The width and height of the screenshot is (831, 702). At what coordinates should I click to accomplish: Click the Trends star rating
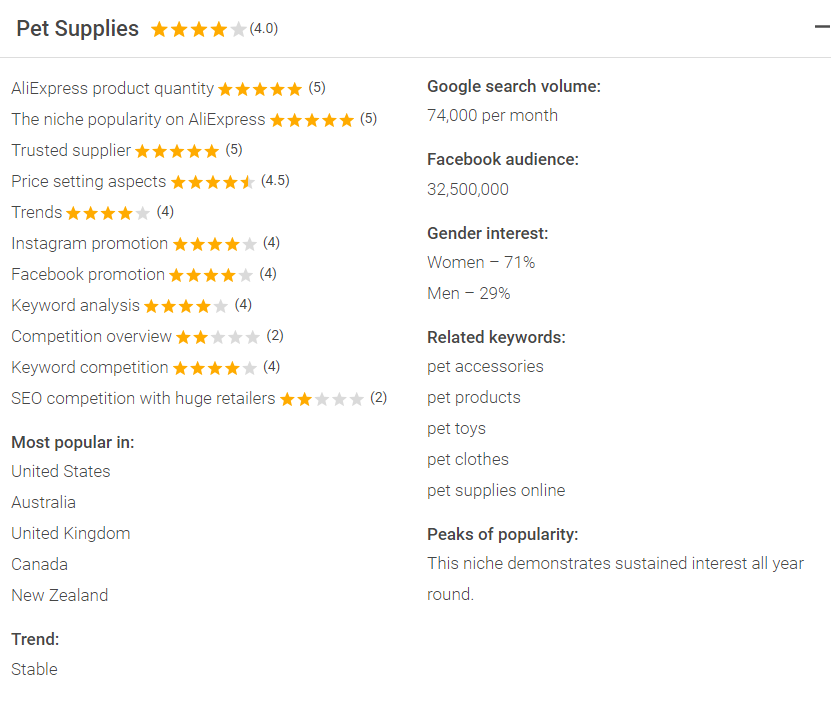108,213
